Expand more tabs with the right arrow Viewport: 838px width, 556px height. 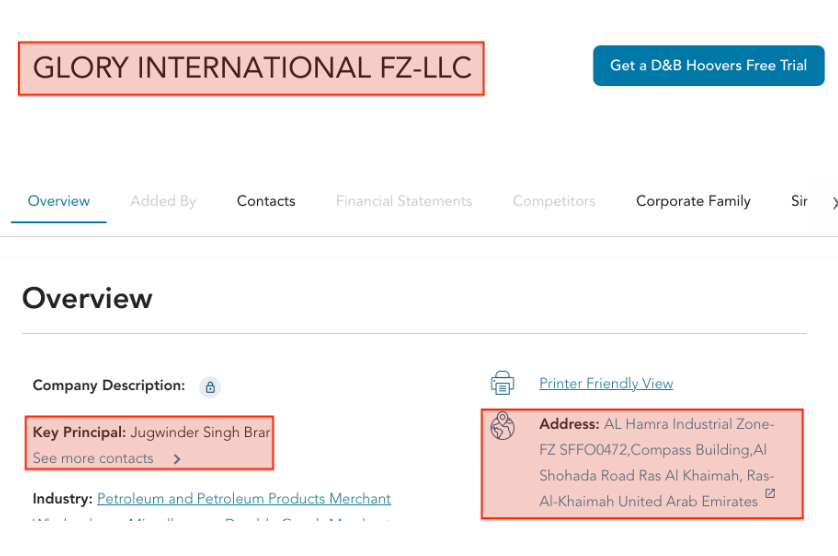[834, 203]
